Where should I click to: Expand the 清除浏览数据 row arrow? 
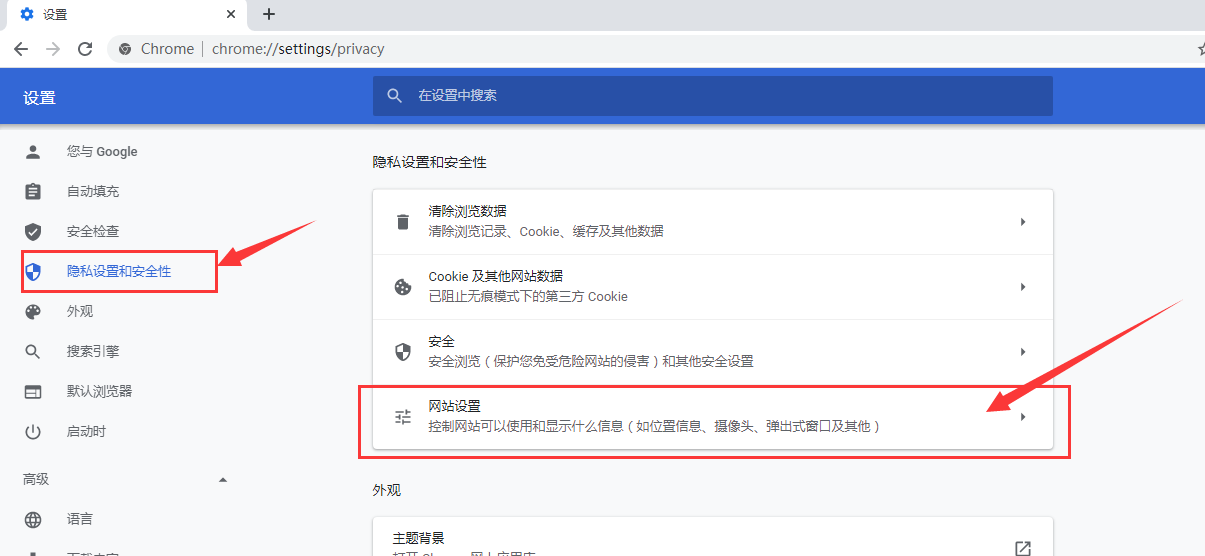point(1022,222)
